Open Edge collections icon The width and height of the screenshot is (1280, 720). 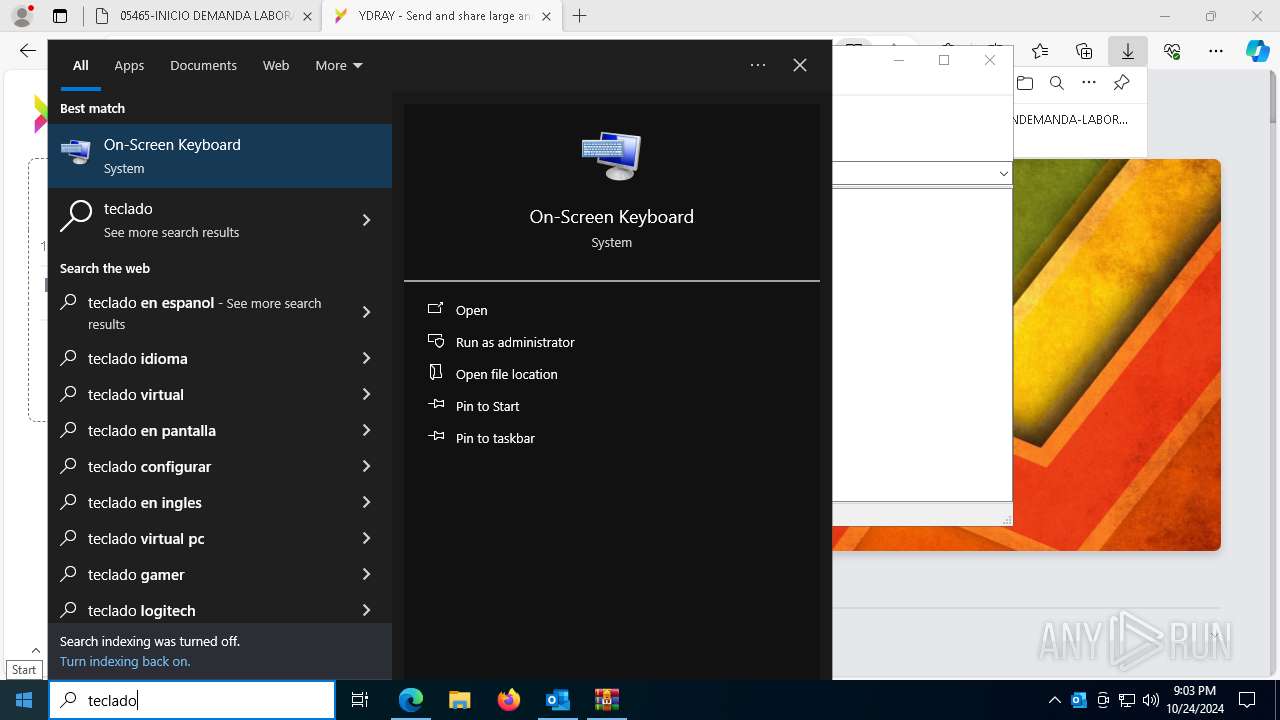point(1084,51)
